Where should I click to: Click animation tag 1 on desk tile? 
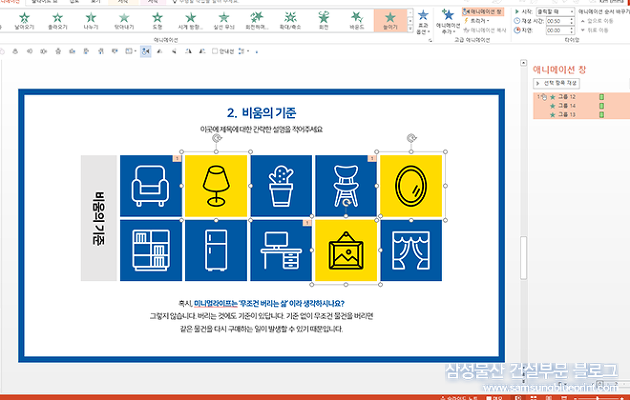click(x=307, y=223)
